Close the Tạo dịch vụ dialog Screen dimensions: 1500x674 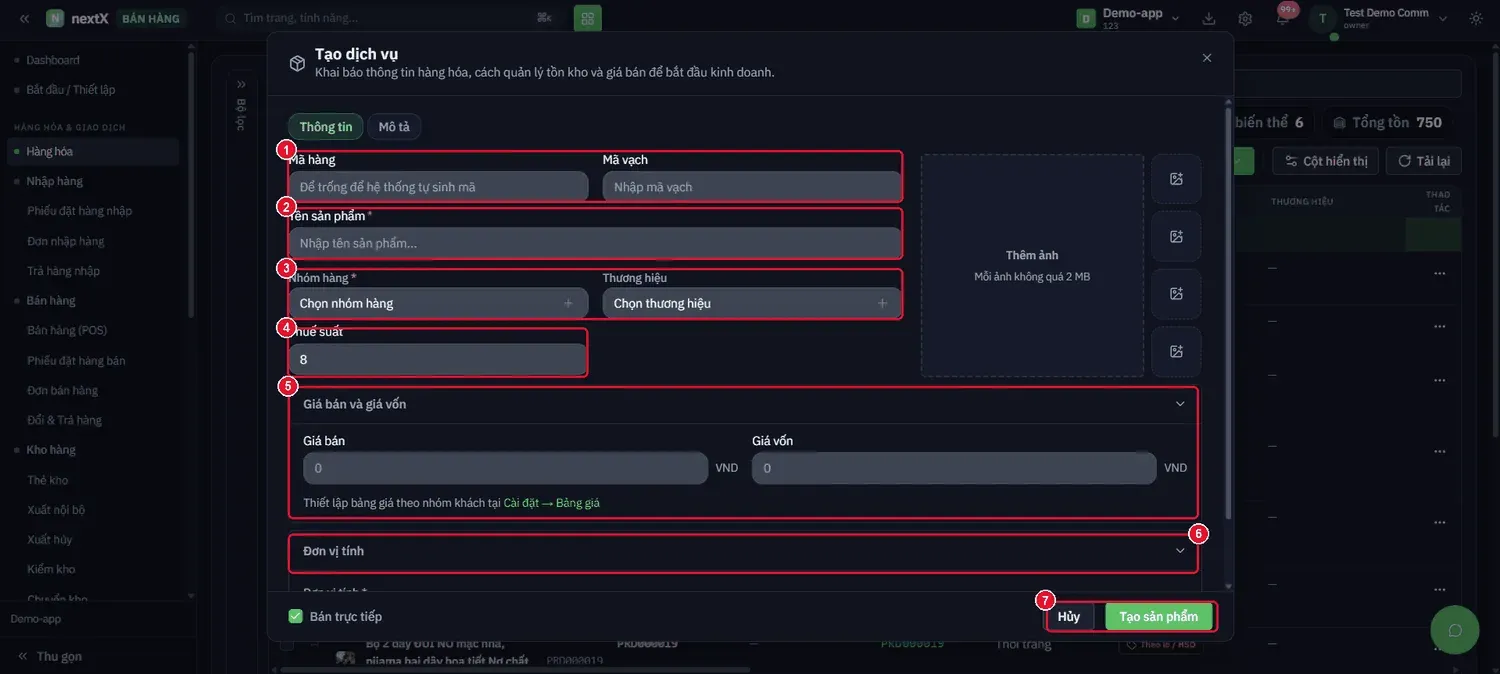pos(1207,58)
